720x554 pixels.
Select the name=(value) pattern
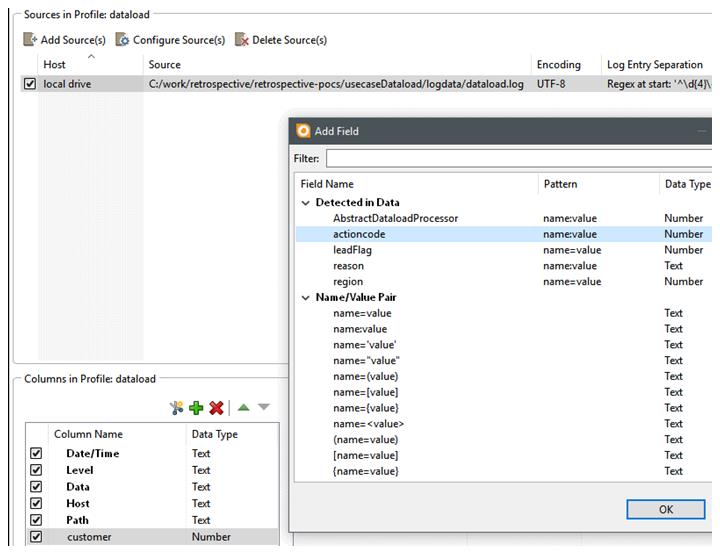coord(366,376)
